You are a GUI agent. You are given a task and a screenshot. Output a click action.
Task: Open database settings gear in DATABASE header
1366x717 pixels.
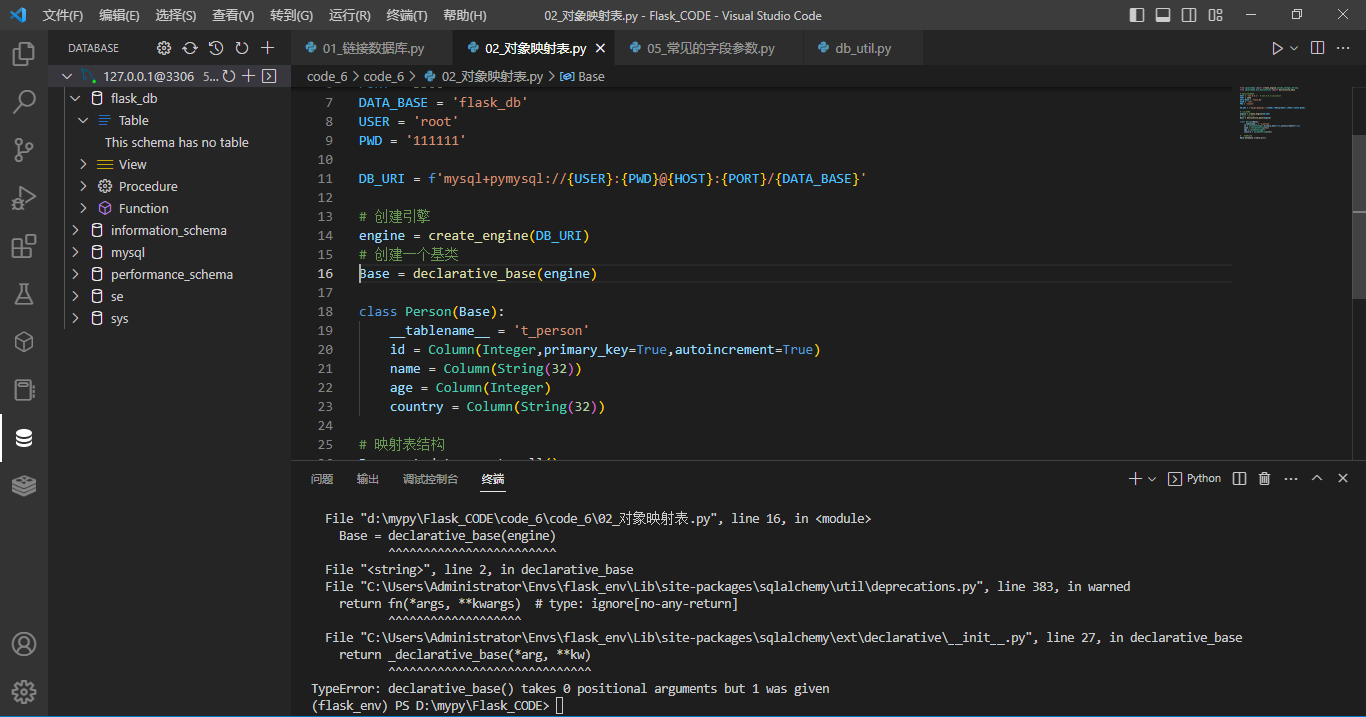coord(164,48)
